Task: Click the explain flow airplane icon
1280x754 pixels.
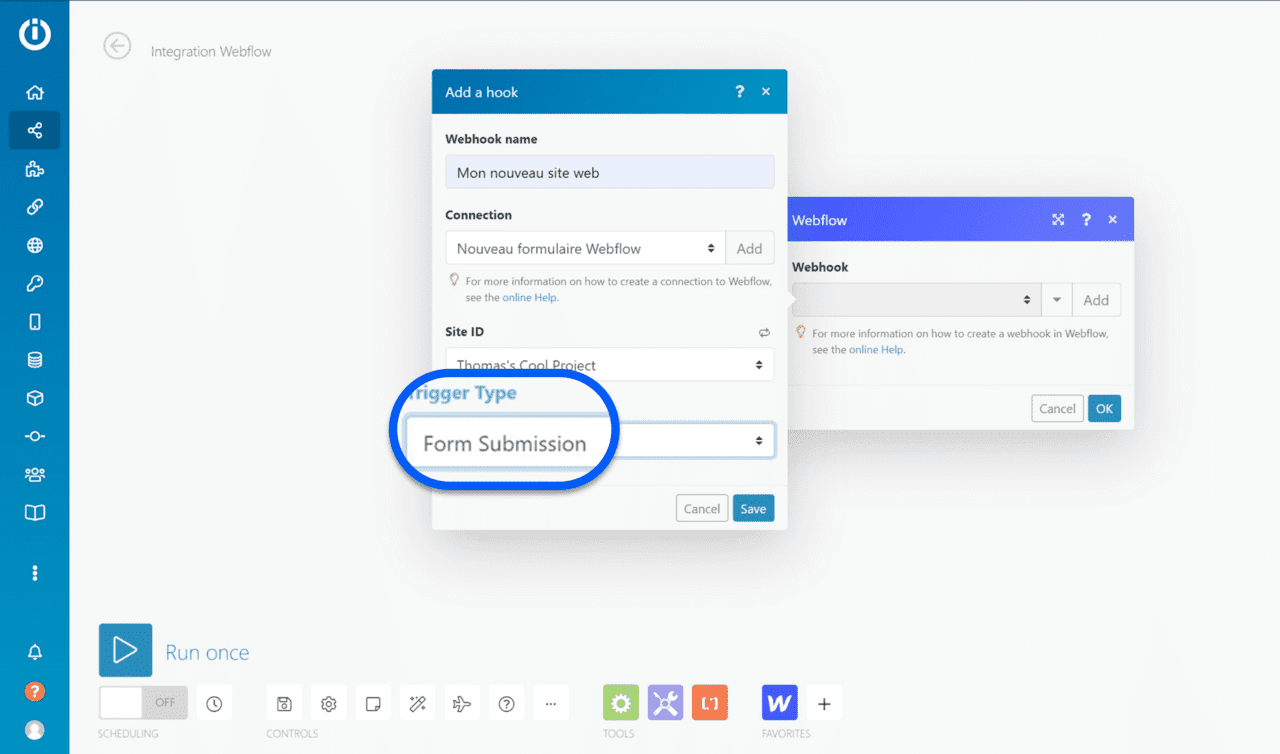Action: tap(462, 704)
